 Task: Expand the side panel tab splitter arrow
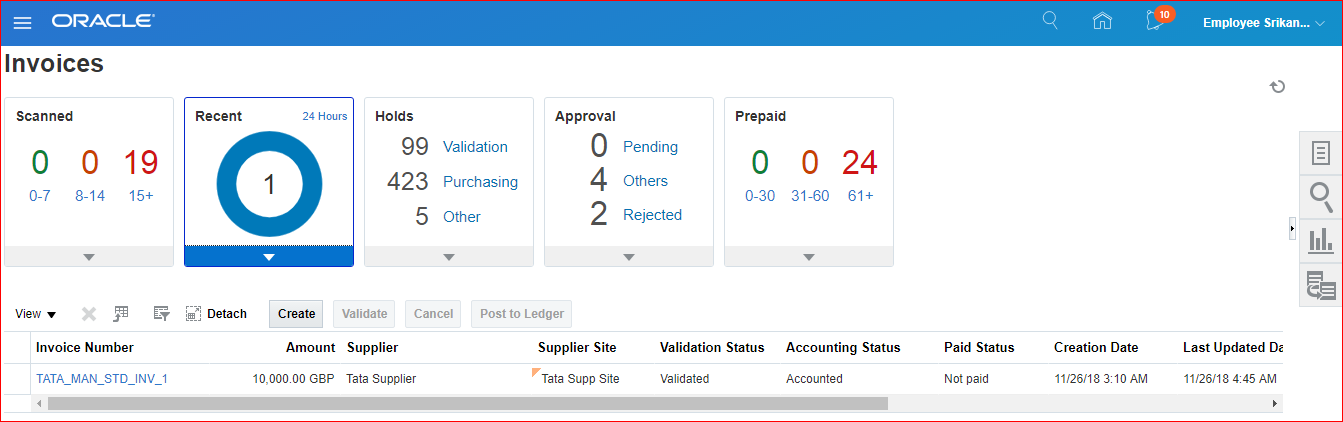[x=1292, y=229]
